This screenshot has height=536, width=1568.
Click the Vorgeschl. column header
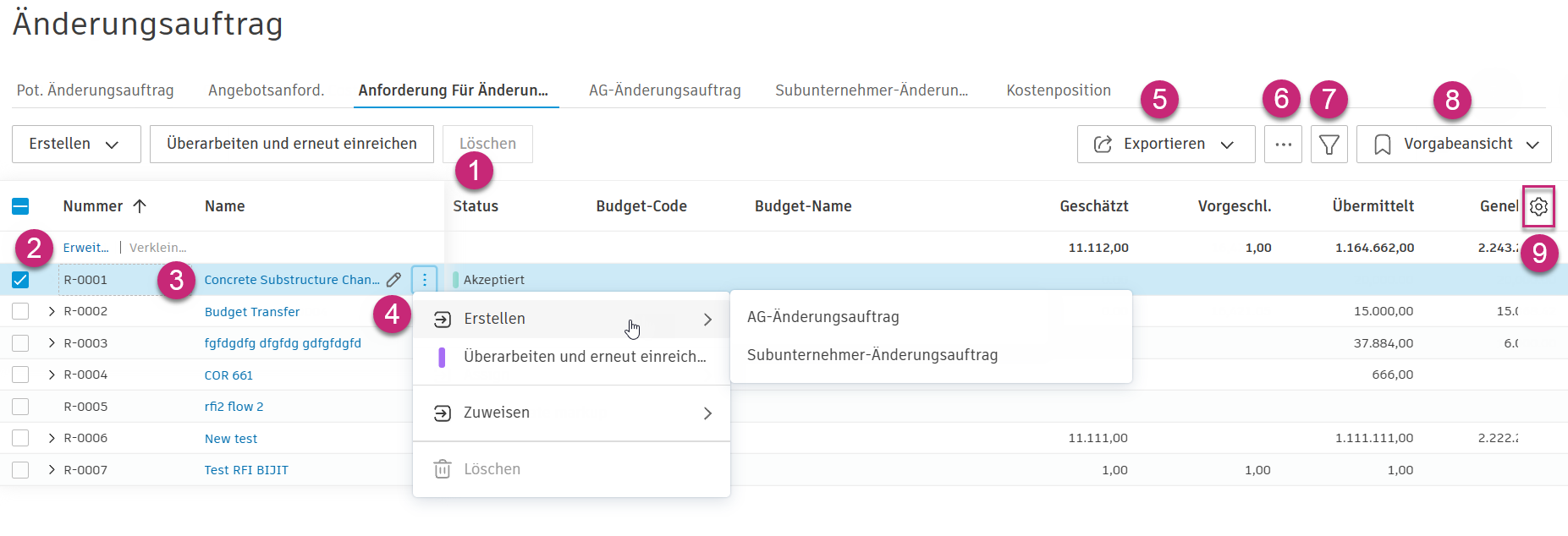(x=1235, y=206)
